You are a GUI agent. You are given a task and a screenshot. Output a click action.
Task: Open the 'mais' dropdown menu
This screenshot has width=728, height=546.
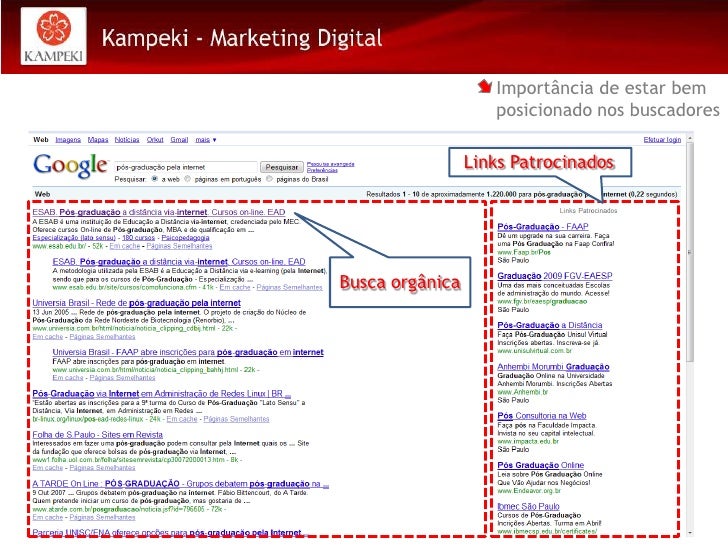(206, 140)
